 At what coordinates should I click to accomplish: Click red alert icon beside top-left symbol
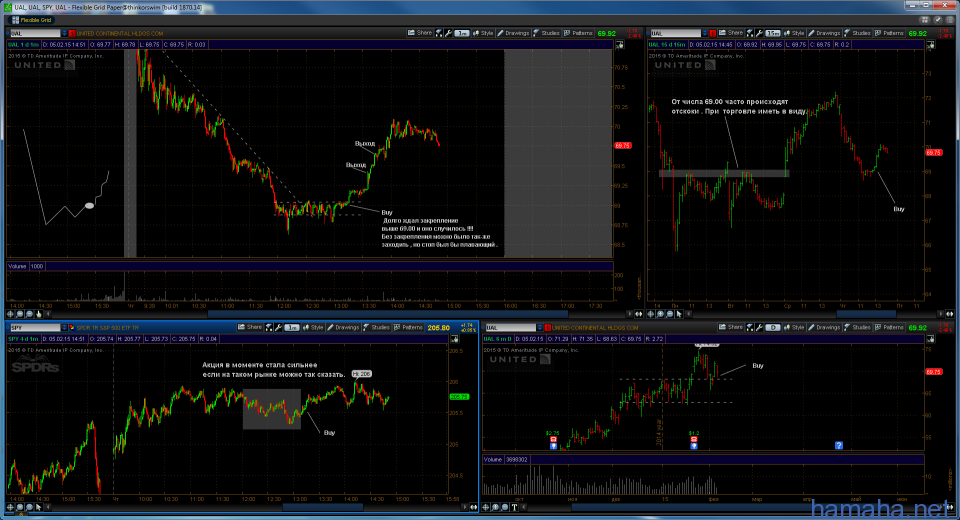coord(72,33)
